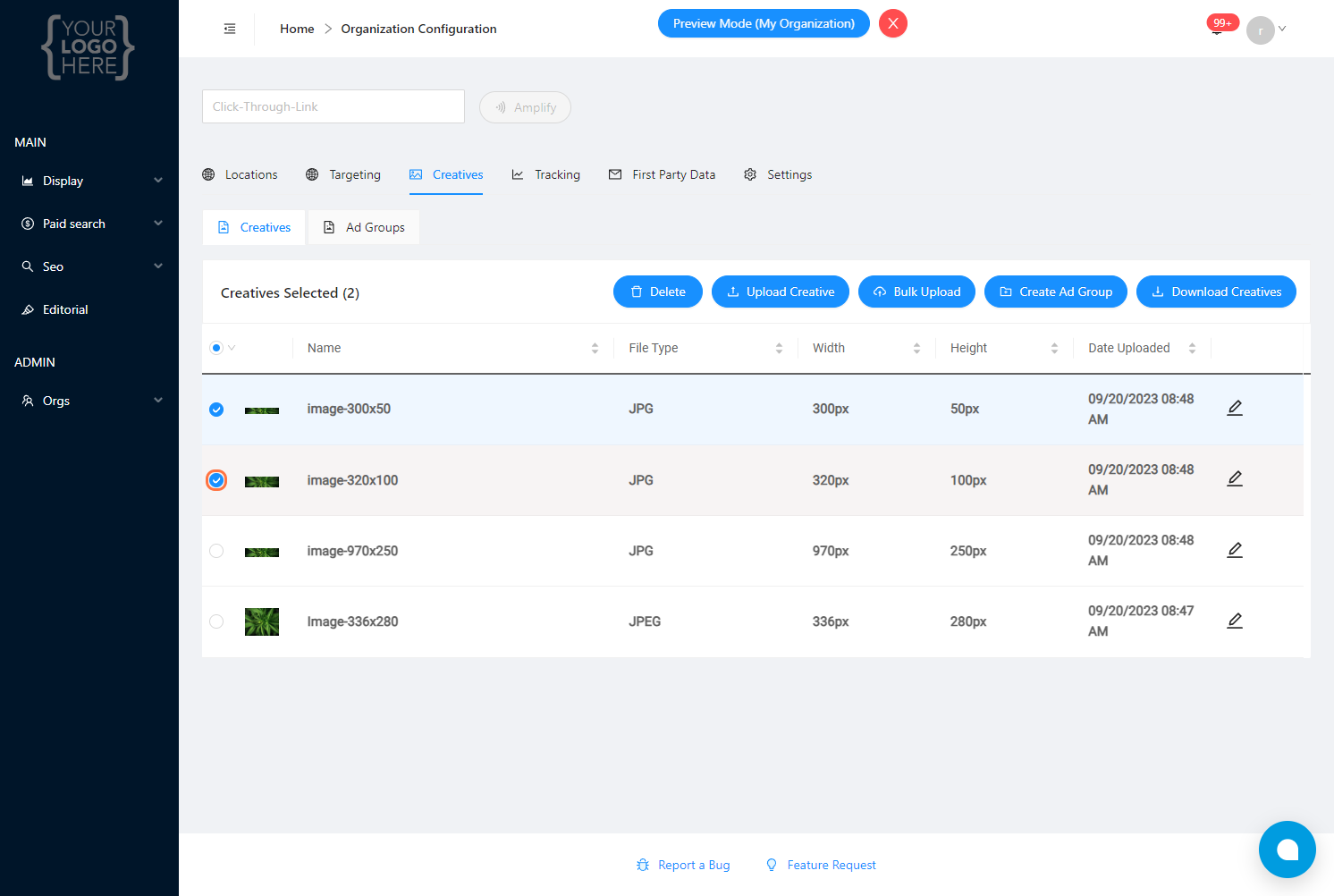Select the image-970x250 row checkbox
This screenshot has width=1334, height=896.
click(x=216, y=551)
